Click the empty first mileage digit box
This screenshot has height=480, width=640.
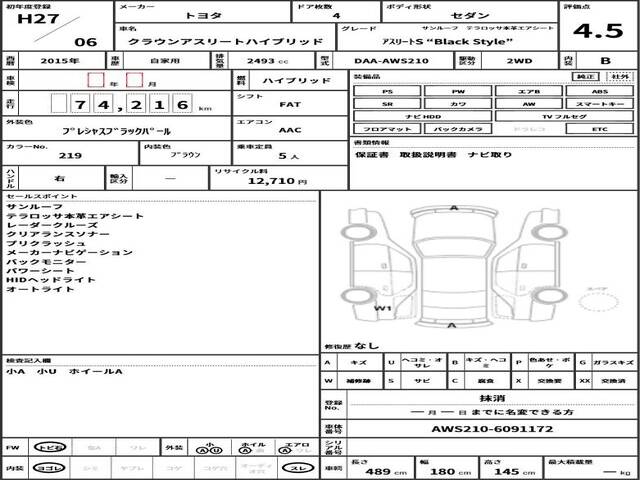click(59, 103)
